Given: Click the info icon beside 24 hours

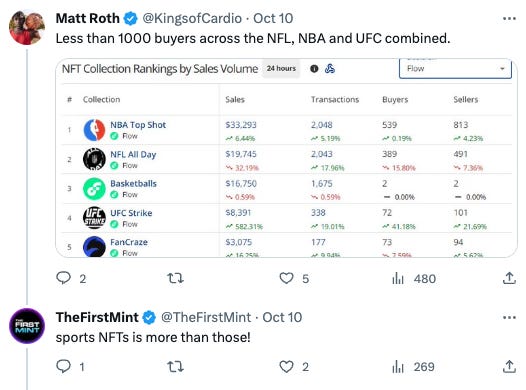Looking at the screenshot, I should tap(314, 69).
